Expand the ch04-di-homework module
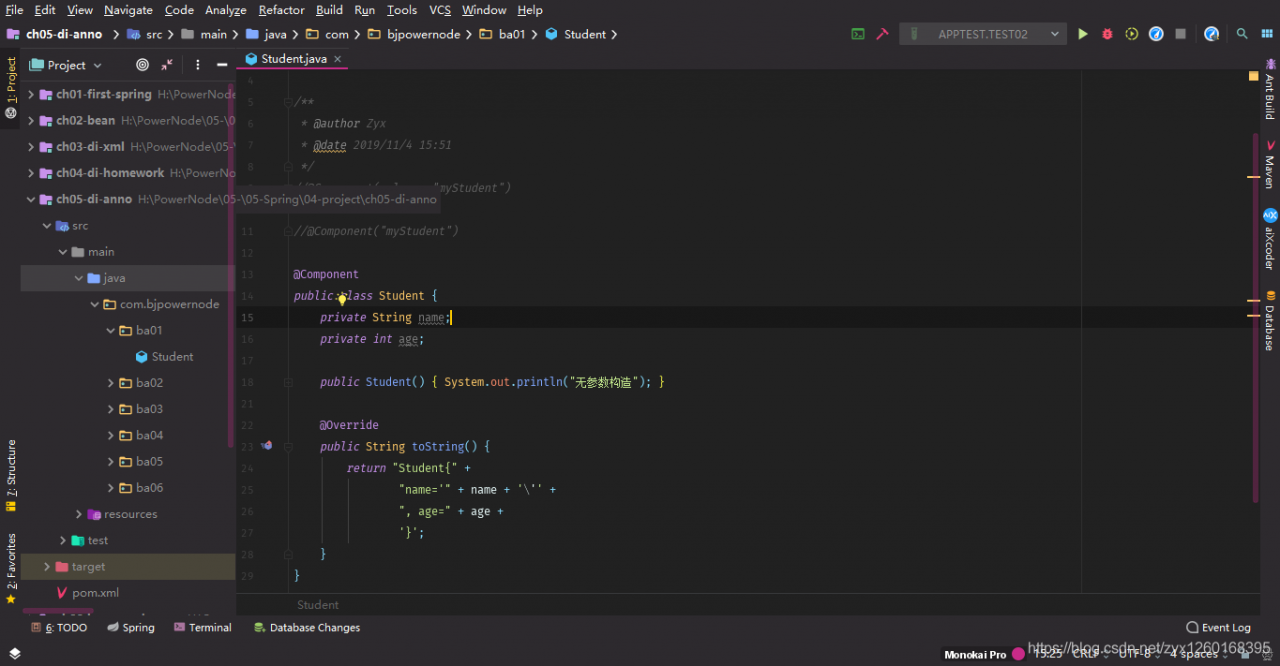Image resolution: width=1280 pixels, height=666 pixels. (x=30, y=172)
